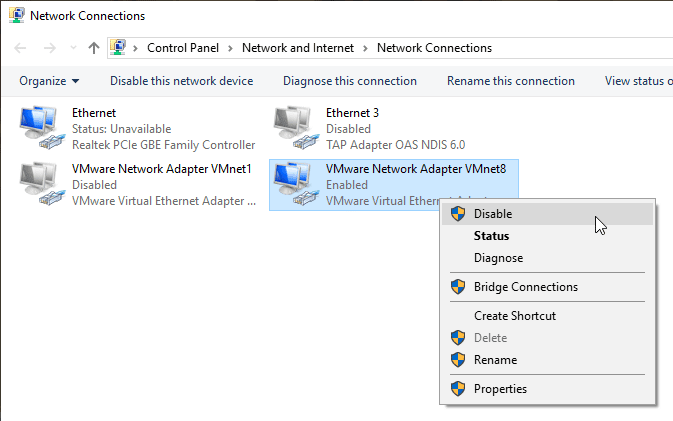Screen dimensions: 673x421
Task: Click the shield icon beside Rename
Action: click(x=458, y=360)
